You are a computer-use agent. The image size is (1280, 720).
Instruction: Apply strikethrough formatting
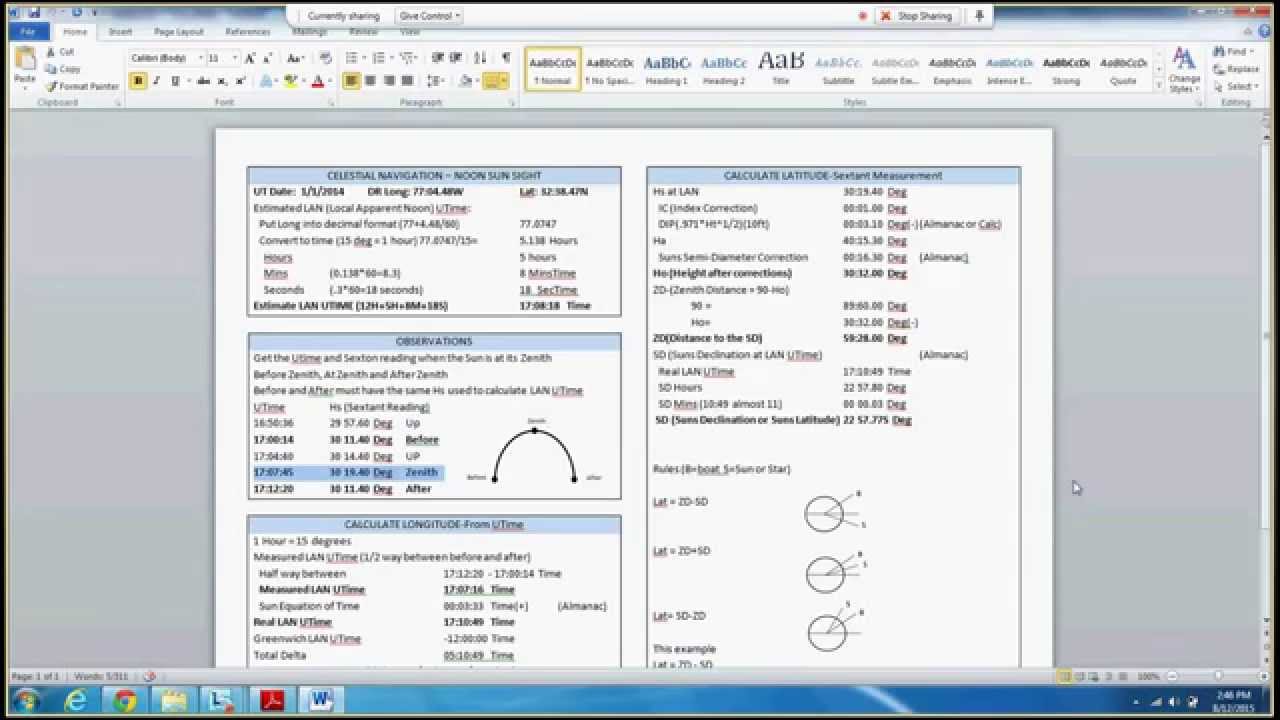(x=203, y=81)
